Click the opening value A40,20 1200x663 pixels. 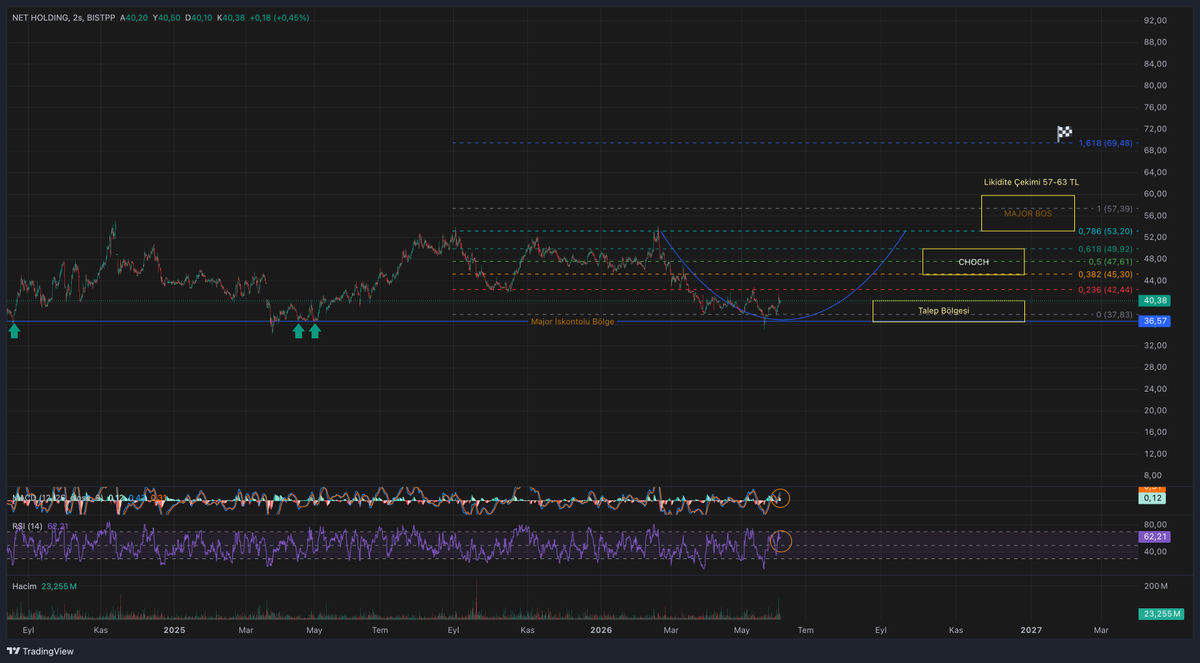click(x=135, y=17)
